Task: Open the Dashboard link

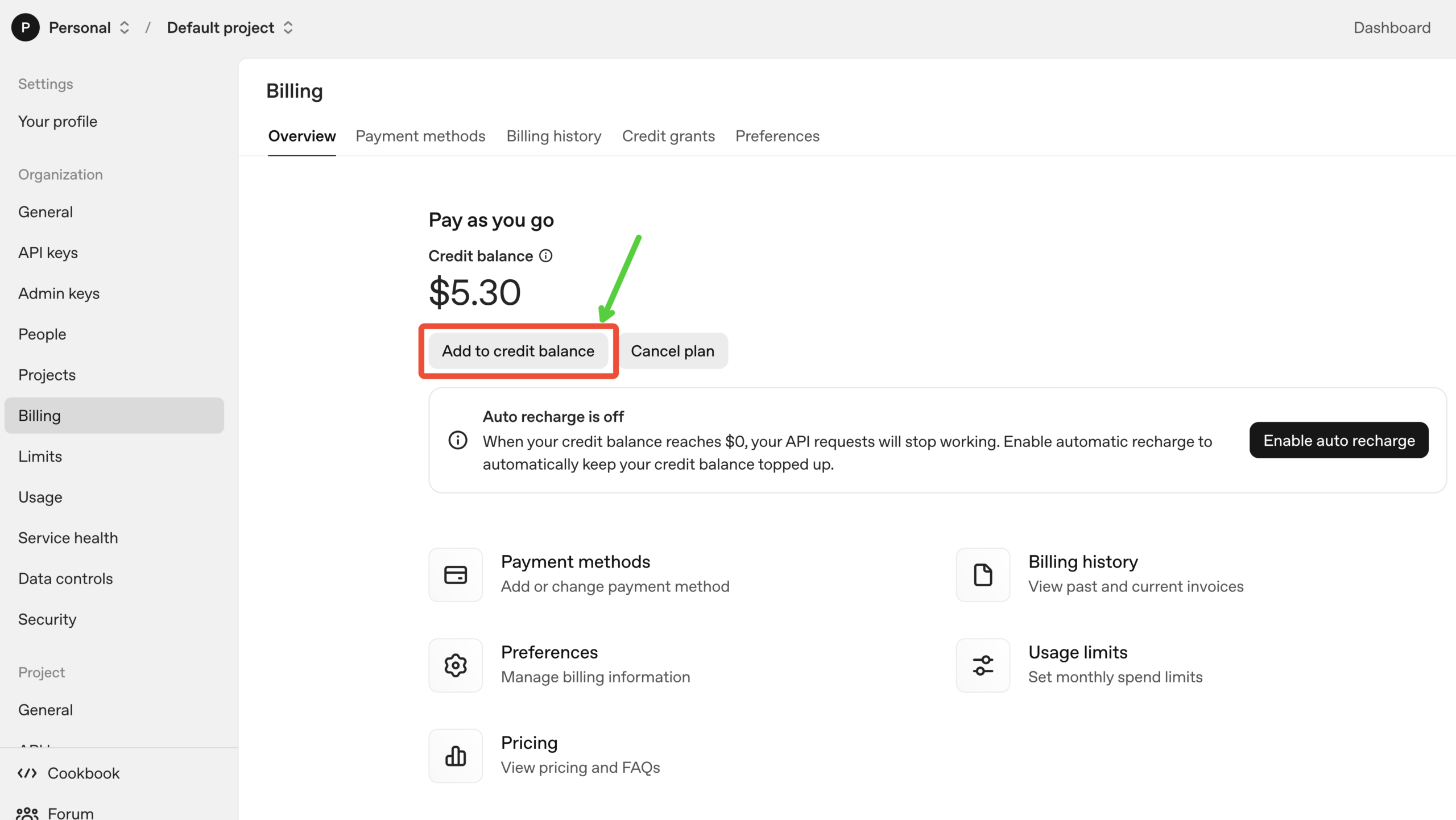Action: click(1391, 27)
